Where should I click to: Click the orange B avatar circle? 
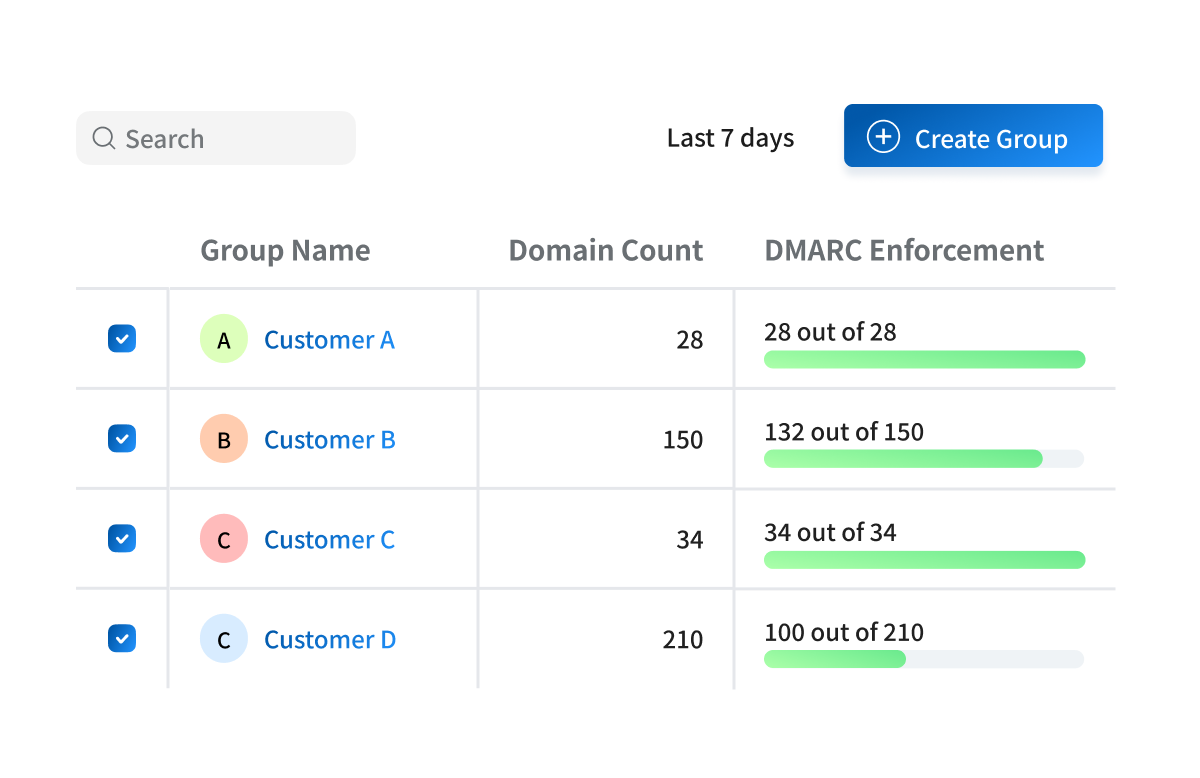click(x=223, y=439)
